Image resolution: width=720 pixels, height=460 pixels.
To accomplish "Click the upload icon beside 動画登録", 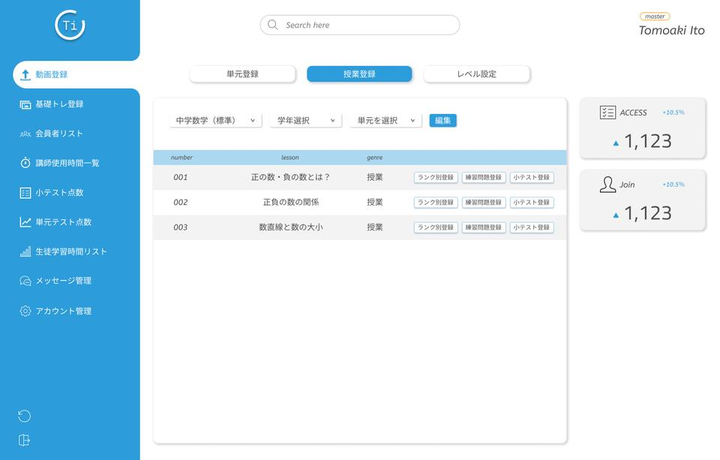I will point(25,75).
